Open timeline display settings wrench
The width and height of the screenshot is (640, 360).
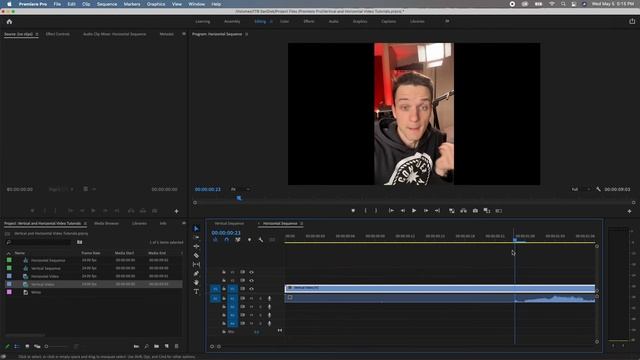(261, 240)
